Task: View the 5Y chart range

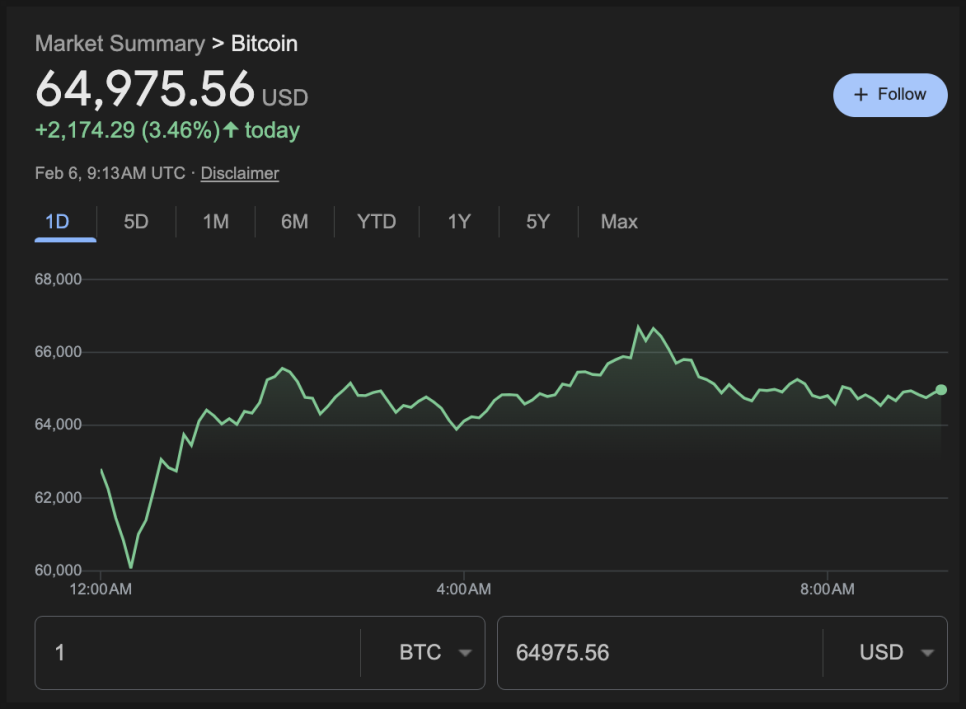Action: tap(538, 222)
